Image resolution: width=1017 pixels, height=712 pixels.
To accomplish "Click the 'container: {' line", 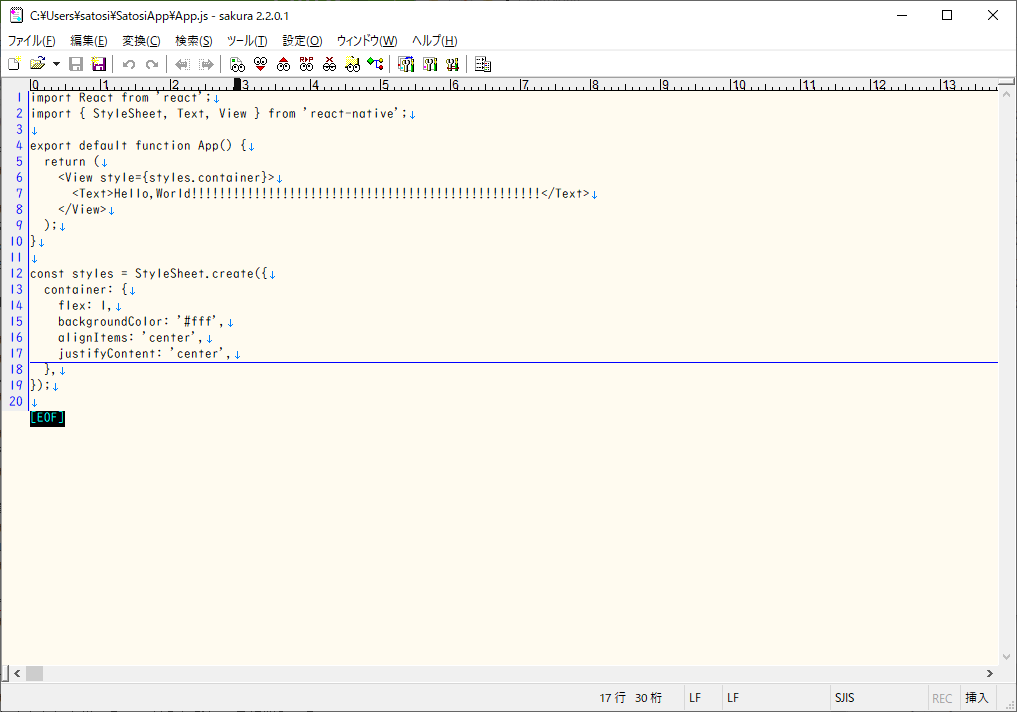I will (86, 289).
